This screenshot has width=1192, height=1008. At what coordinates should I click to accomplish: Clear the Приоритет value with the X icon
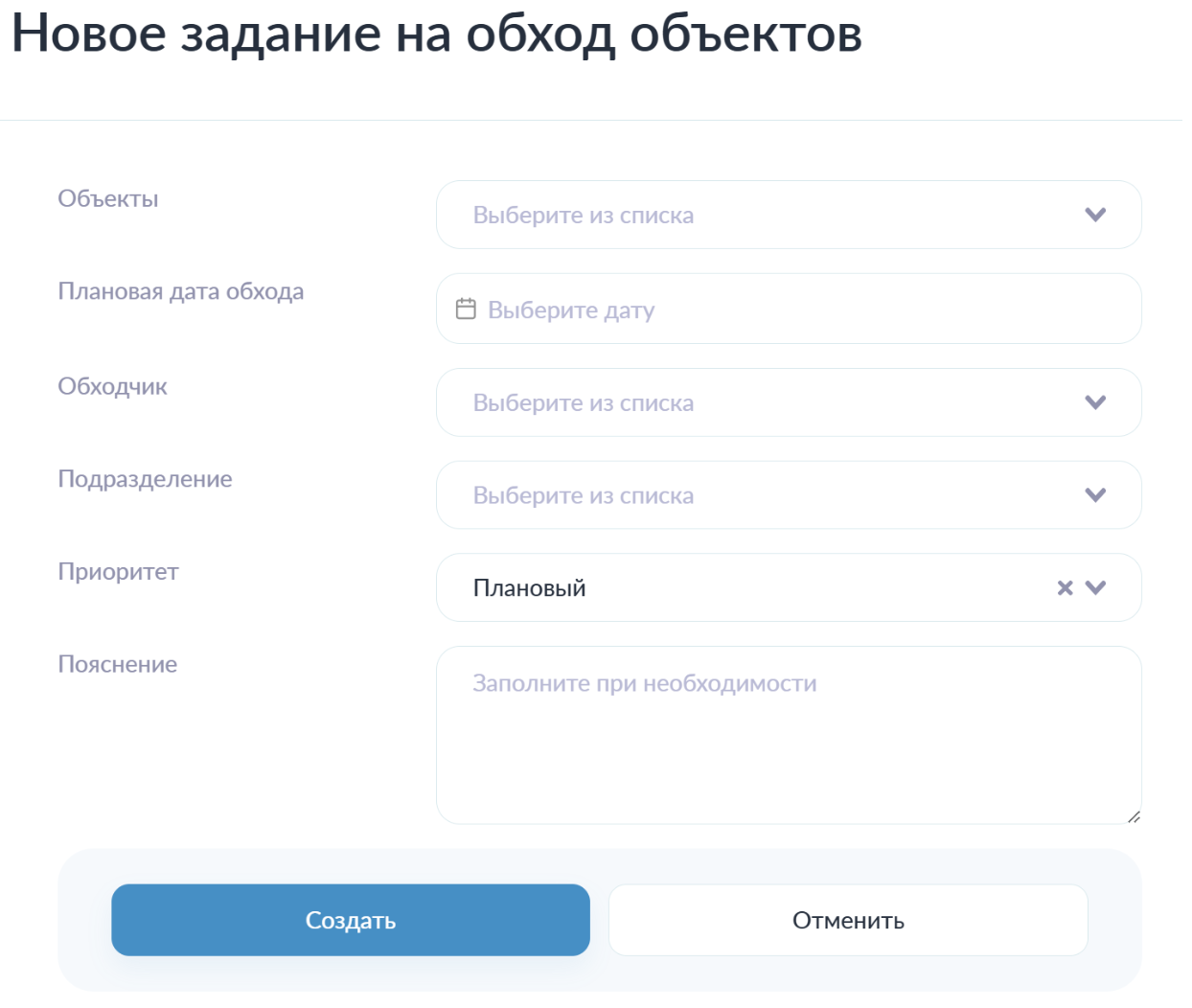[1065, 588]
